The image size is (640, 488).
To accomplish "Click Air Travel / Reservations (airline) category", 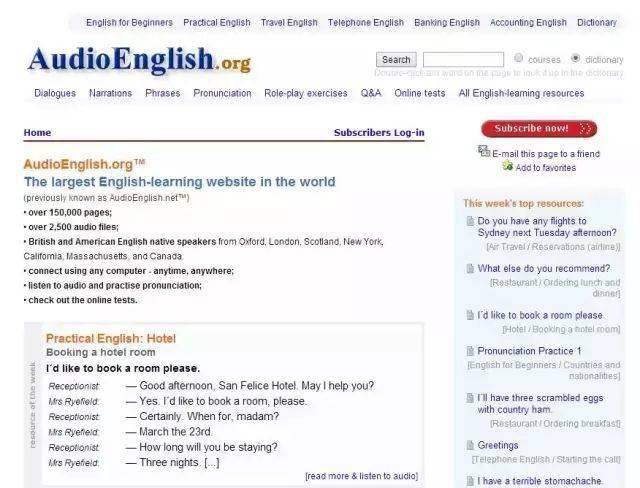I will point(553,247).
